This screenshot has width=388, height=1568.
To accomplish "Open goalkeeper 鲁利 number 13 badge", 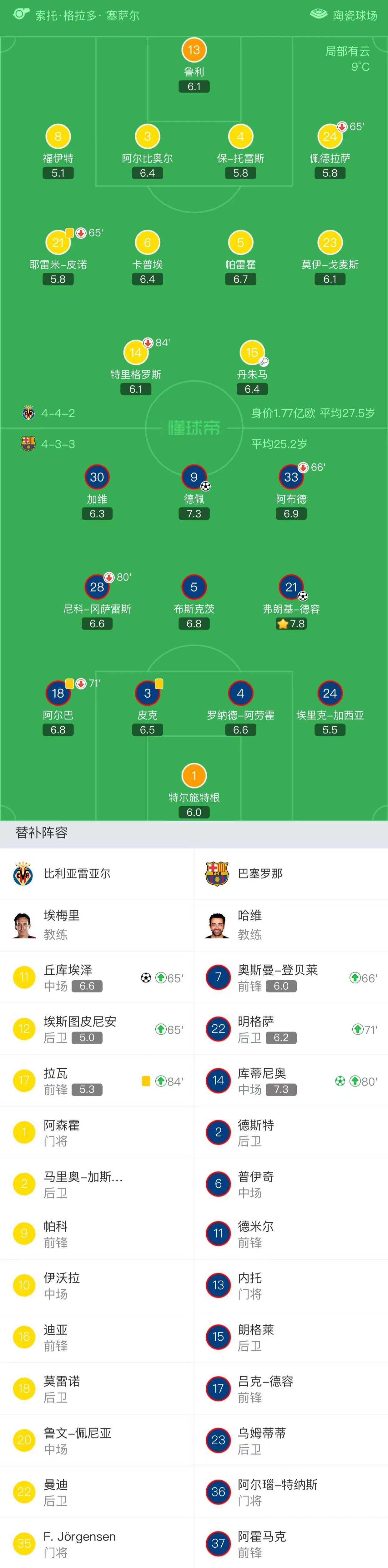I will (194, 50).
